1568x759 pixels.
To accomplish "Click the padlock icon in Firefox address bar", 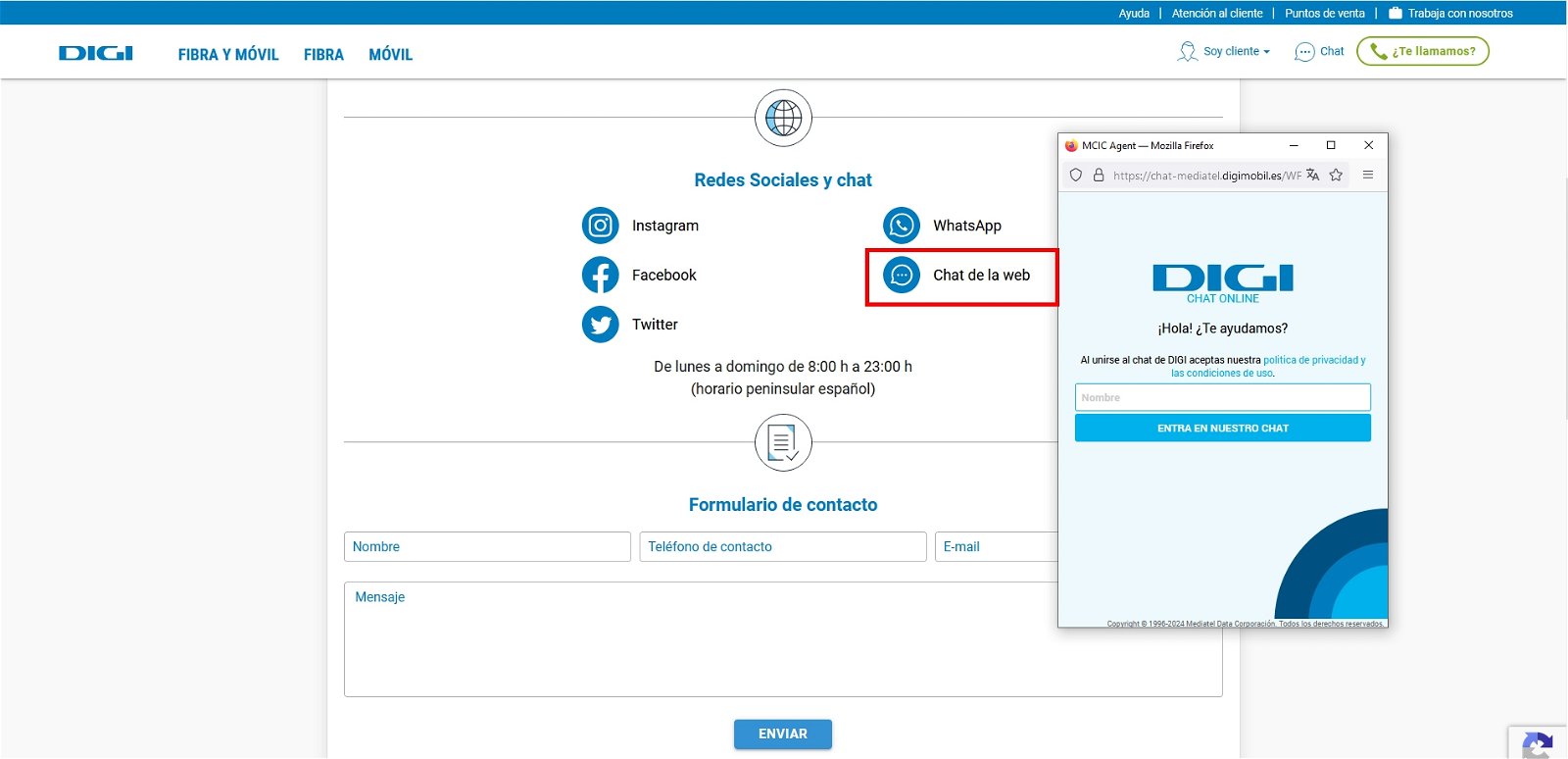I will (x=1099, y=175).
